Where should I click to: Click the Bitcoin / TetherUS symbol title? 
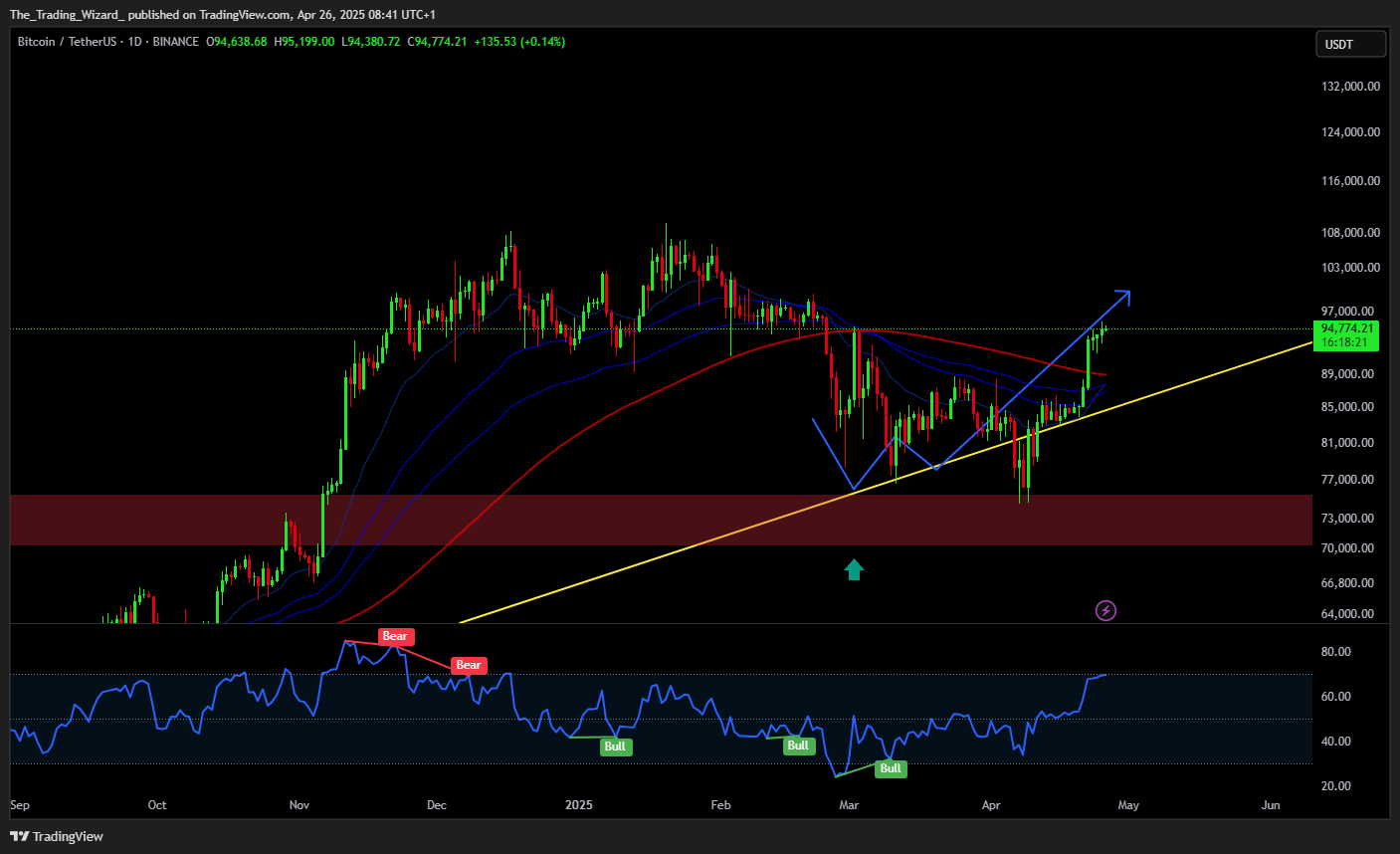pos(67,42)
